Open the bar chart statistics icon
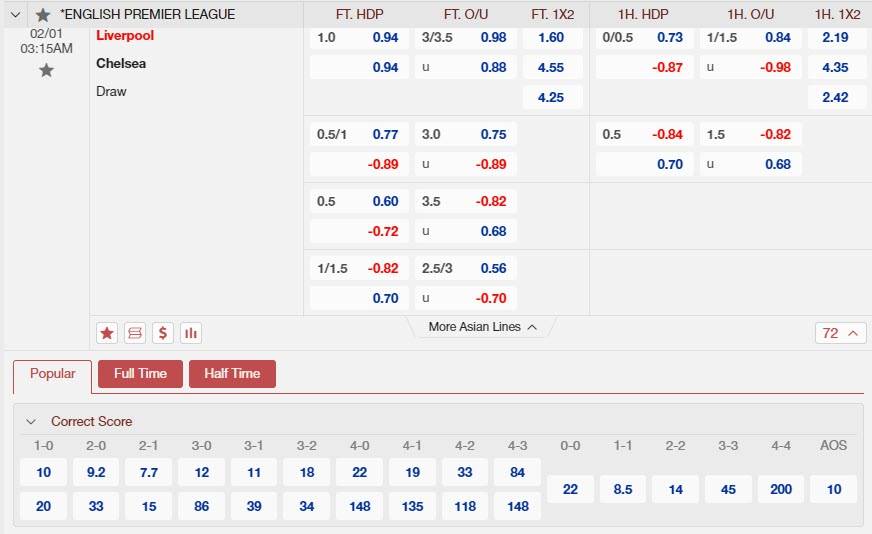Viewport: 872px width, 534px height. click(x=190, y=333)
